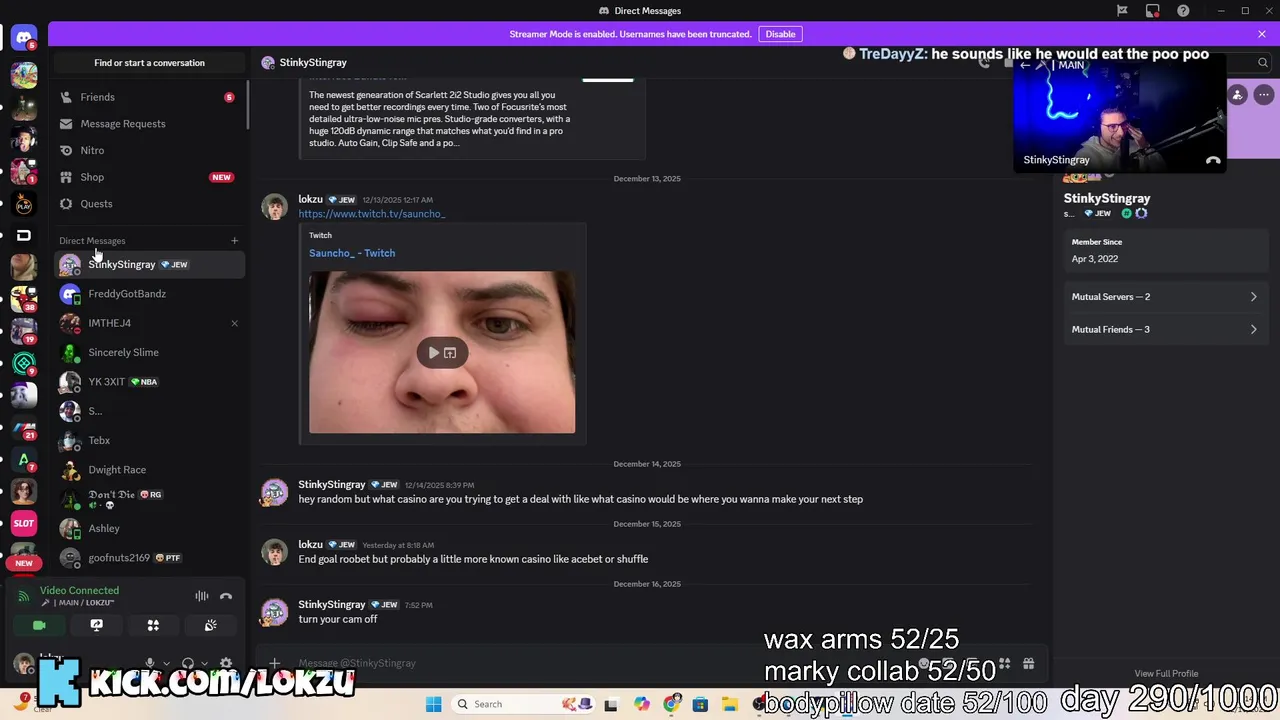Expand Mutual Servers — 2
Viewport: 1280px width, 720px height.
(x=1164, y=297)
